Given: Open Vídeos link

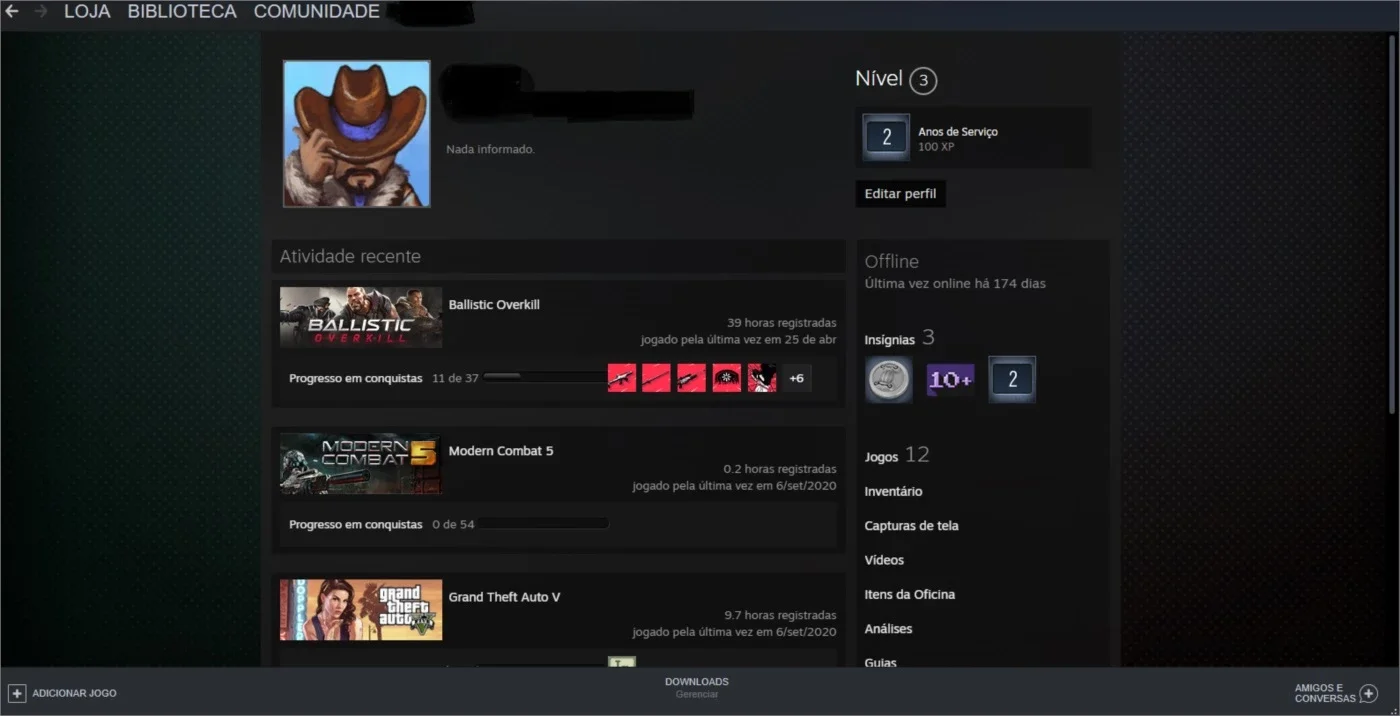Looking at the screenshot, I should click(x=884, y=560).
